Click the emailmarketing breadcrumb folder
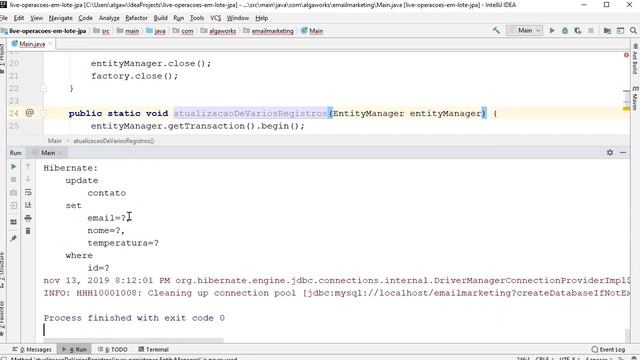The width and height of the screenshot is (640, 360). (269, 31)
